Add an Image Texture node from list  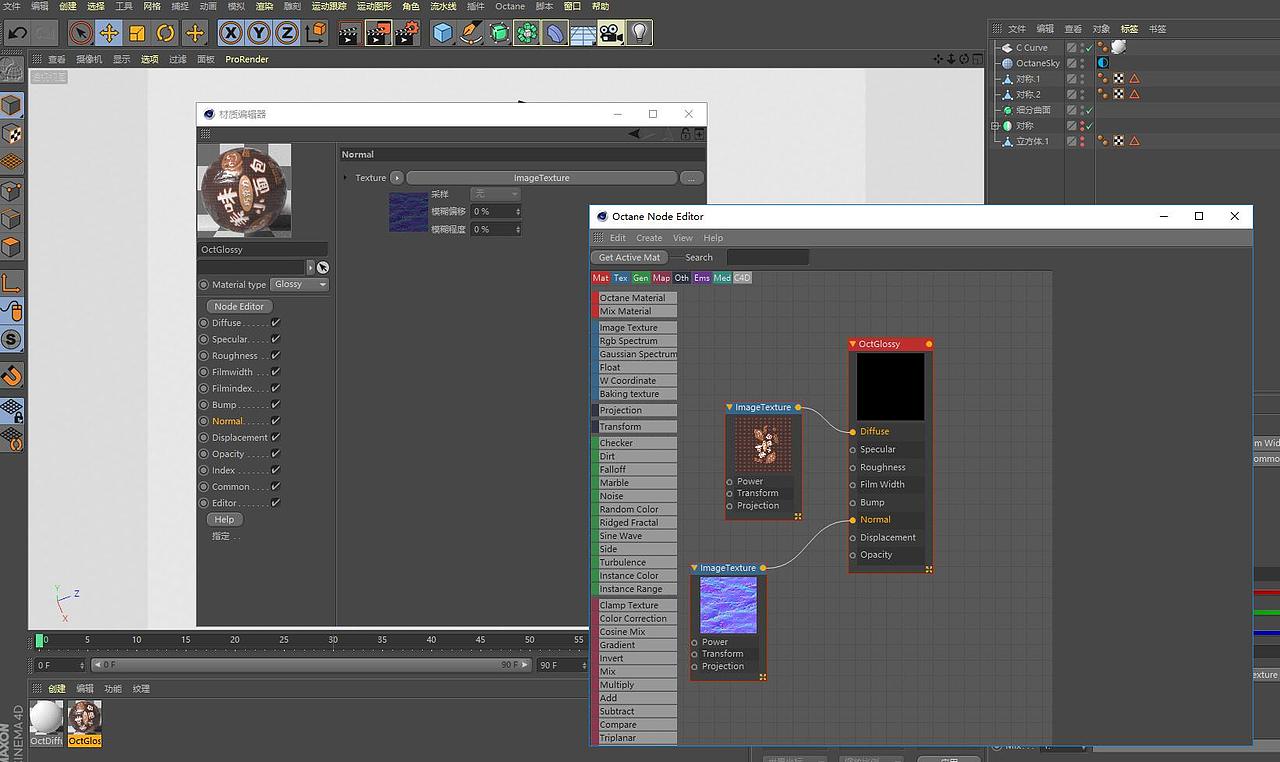point(636,328)
